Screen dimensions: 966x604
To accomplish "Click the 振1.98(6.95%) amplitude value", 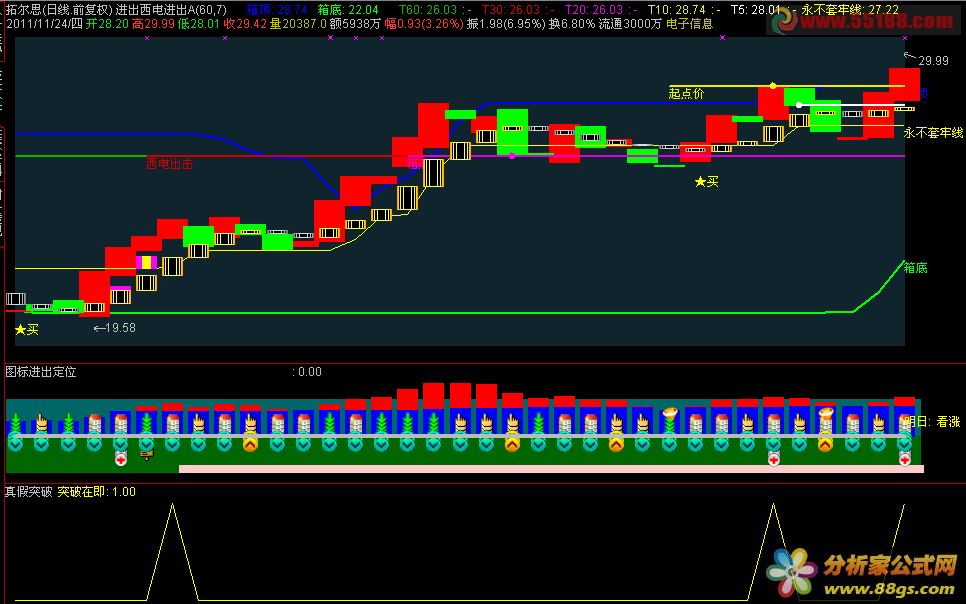I will 506,24.
